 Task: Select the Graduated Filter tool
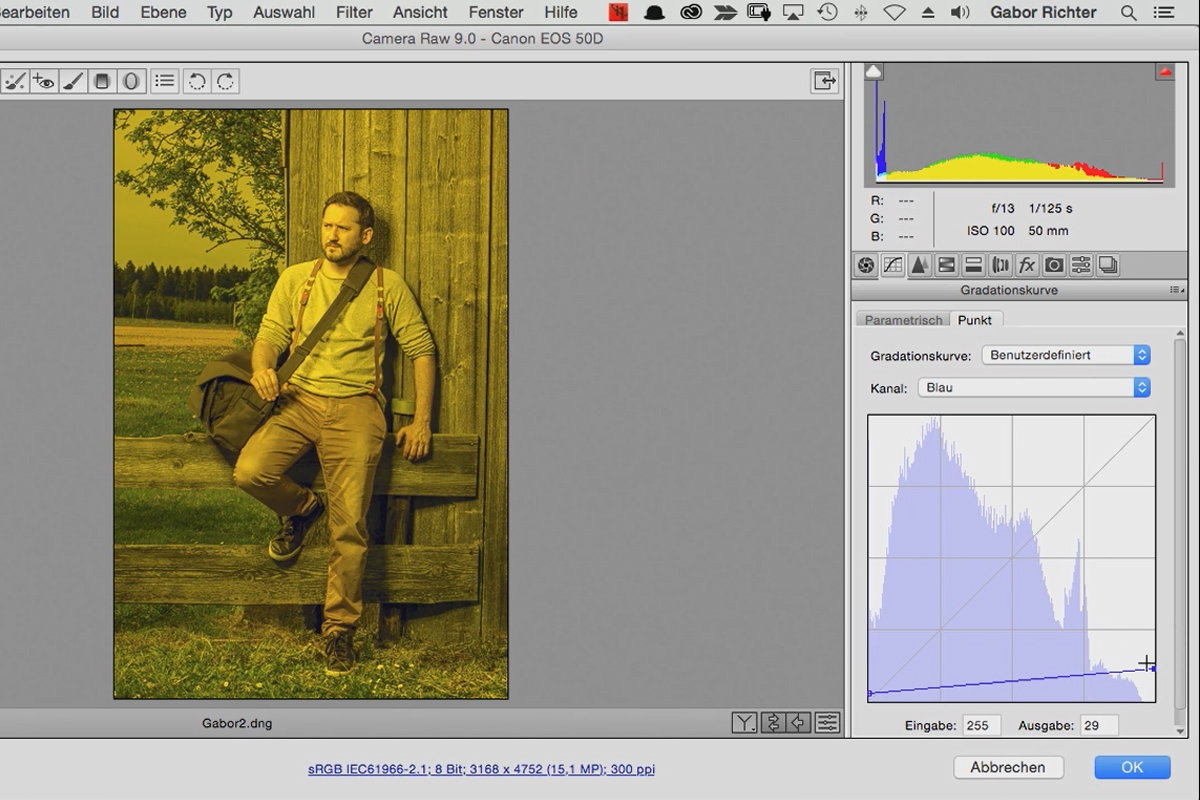pyautogui.click(x=101, y=81)
